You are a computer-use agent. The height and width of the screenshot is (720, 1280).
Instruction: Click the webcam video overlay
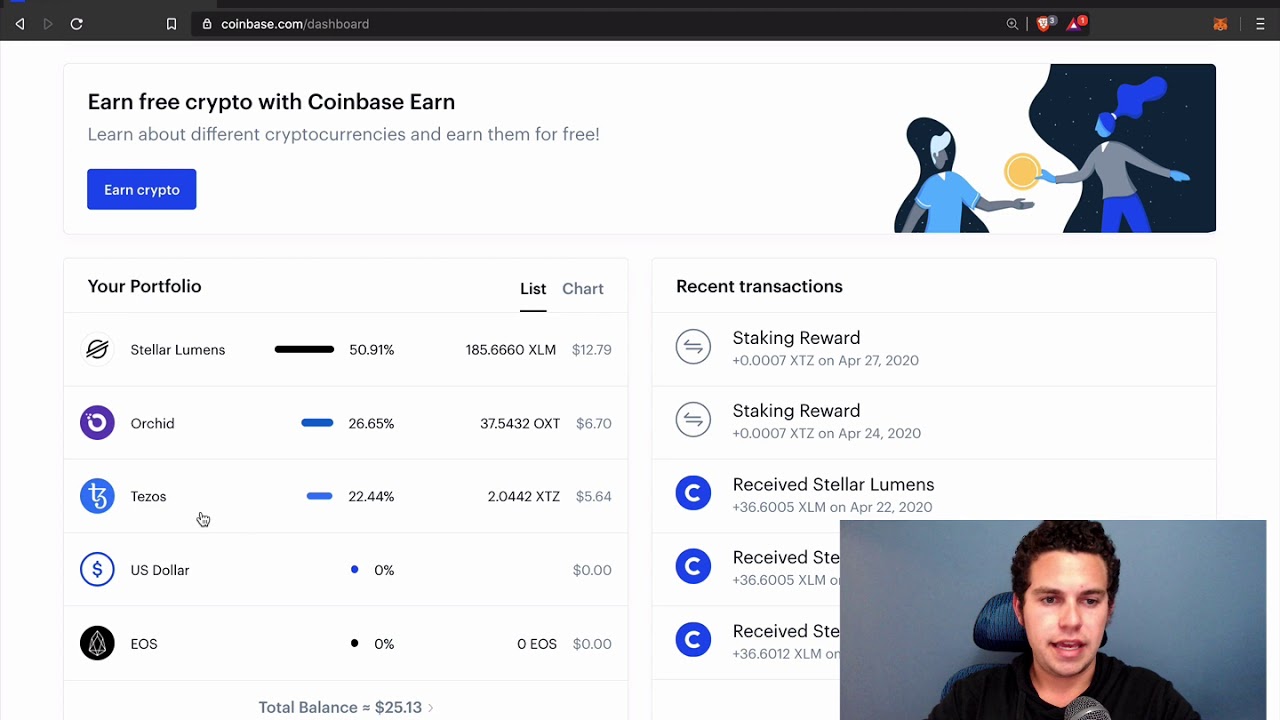(1053, 620)
